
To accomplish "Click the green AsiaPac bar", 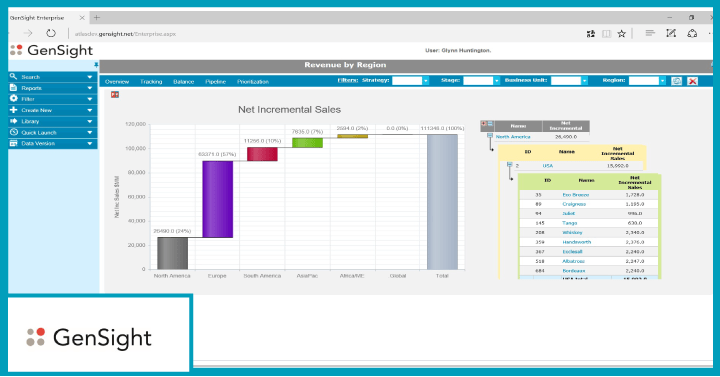I will tap(307, 143).
